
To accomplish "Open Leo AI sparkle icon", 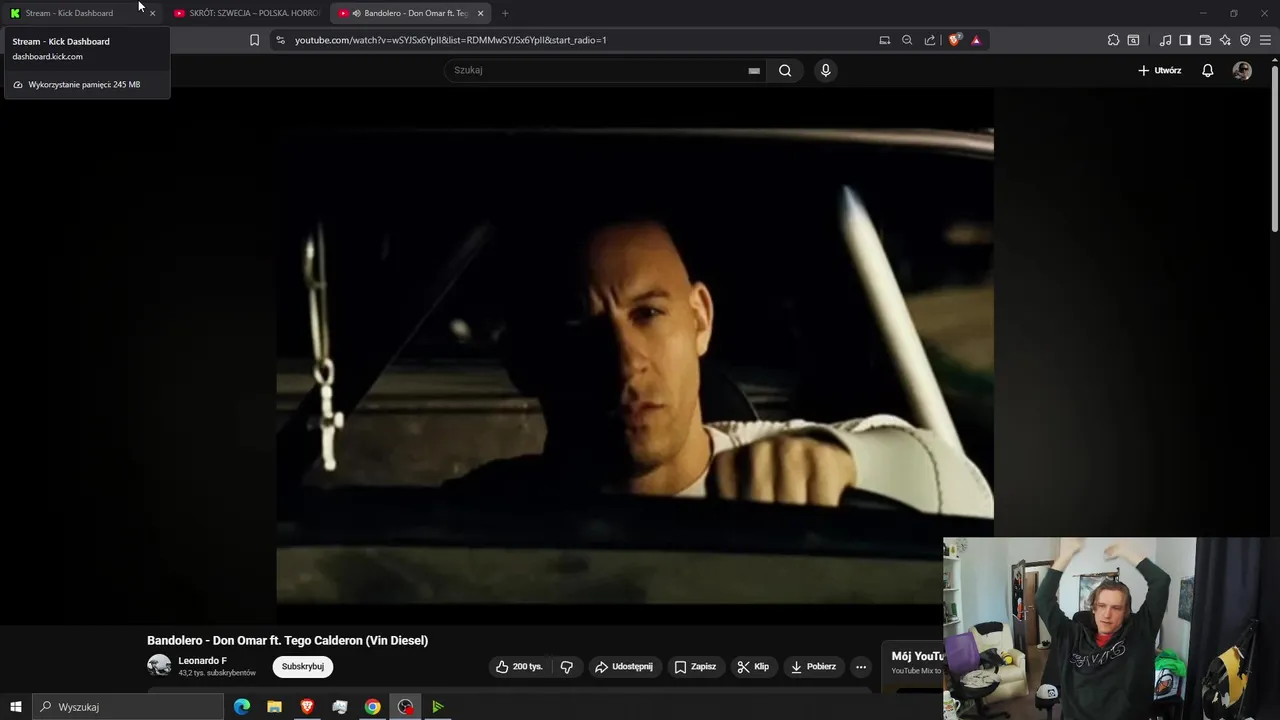I will point(1225,40).
